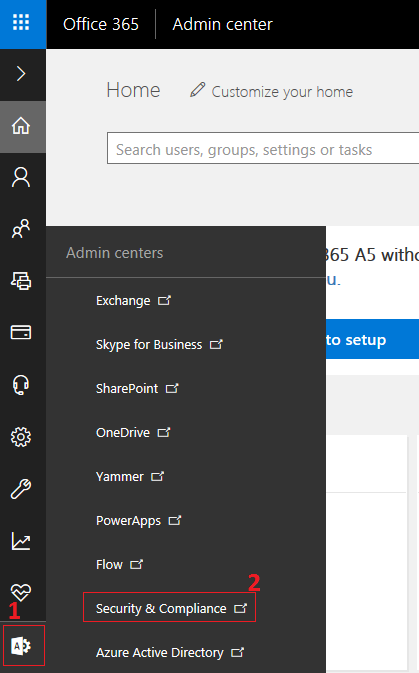Open Support headset icon in sidebar

coord(21,385)
